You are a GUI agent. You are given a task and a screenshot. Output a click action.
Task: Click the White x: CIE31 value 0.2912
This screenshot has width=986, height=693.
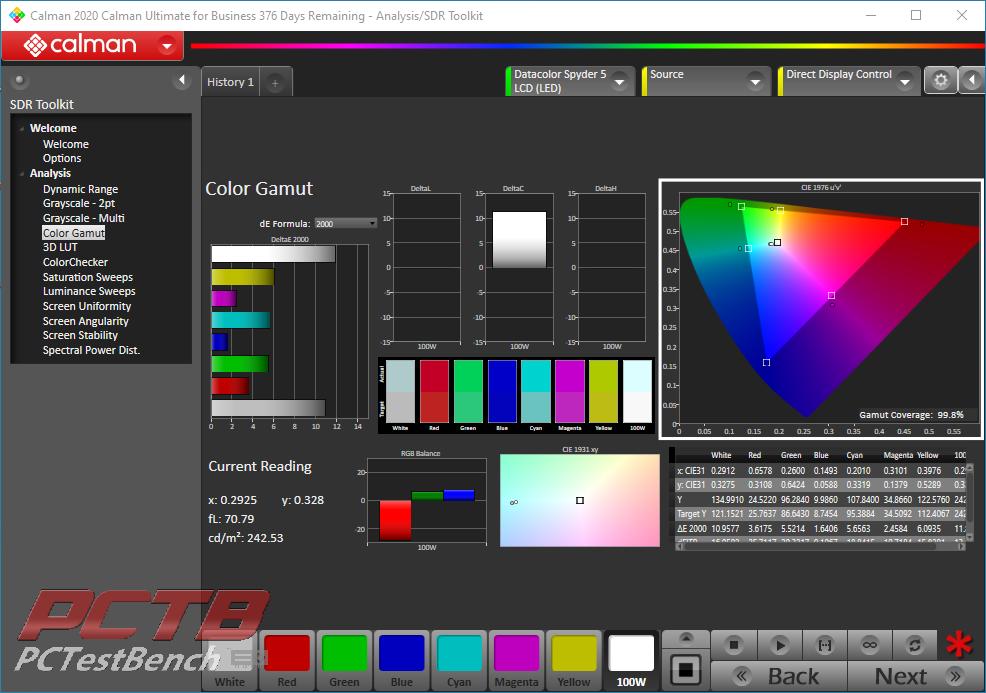click(x=723, y=471)
